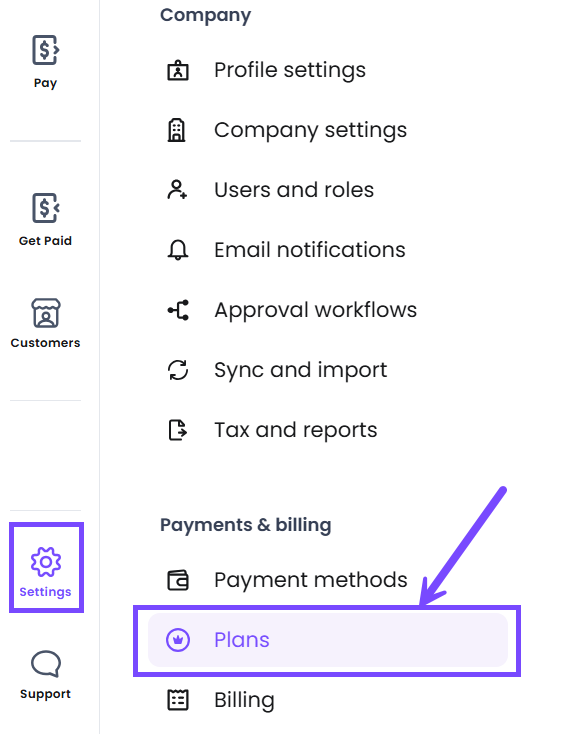Go to Company settings
Viewport: 574px width, 734px height.
click(x=311, y=130)
